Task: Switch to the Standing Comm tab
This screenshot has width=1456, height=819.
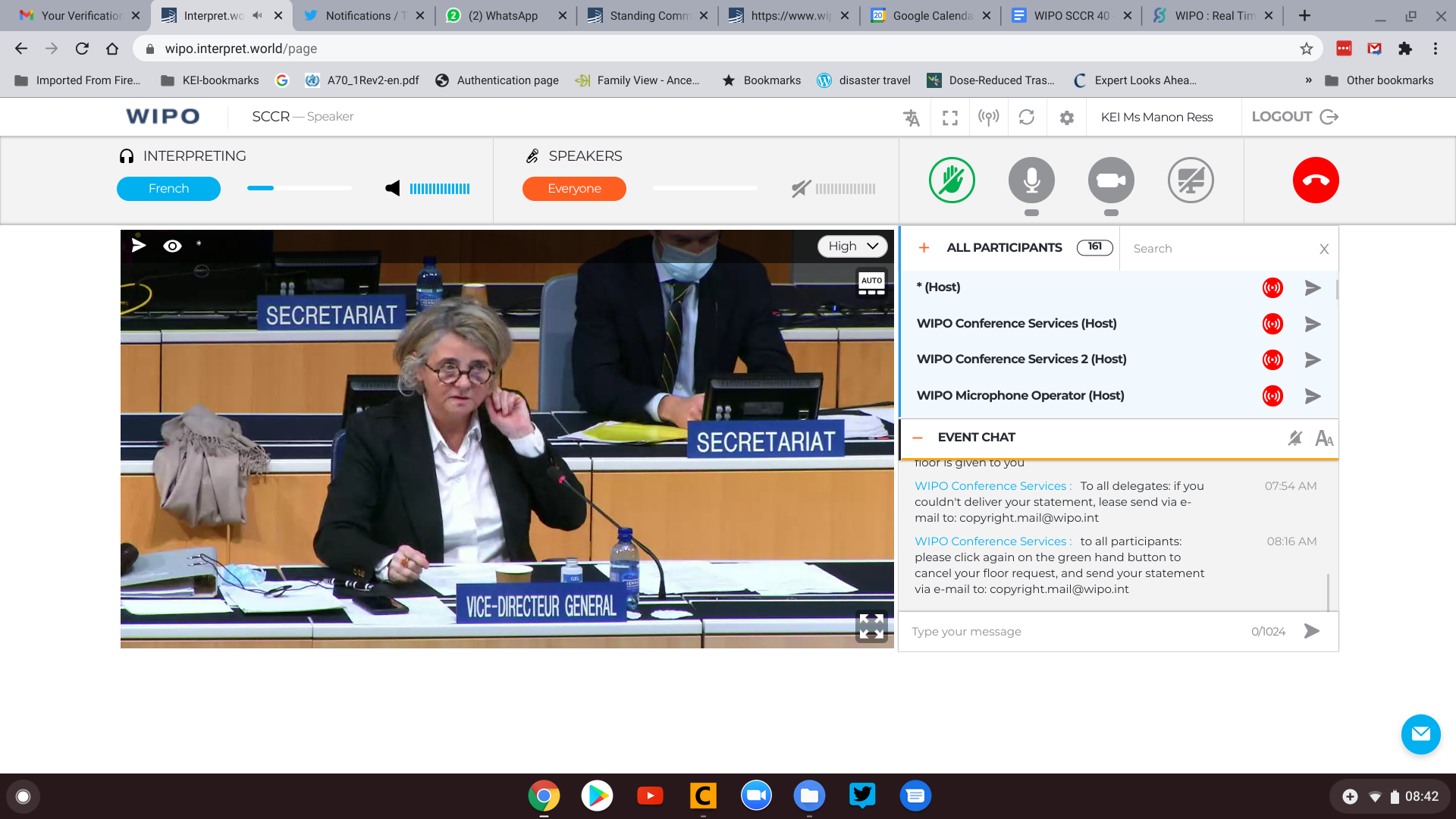Action: coord(649,16)
